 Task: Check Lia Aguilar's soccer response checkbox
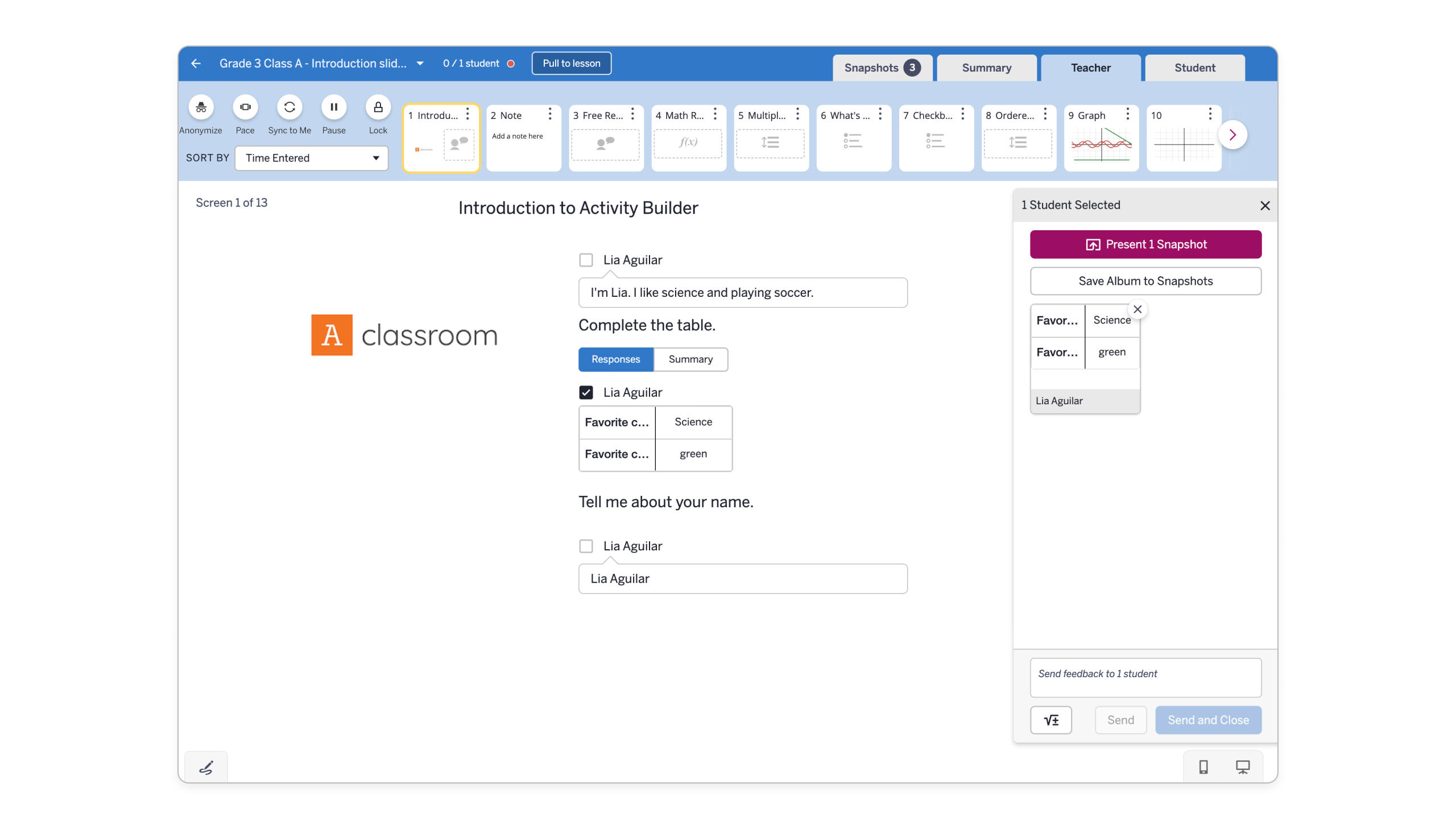[x=585, y=260]
